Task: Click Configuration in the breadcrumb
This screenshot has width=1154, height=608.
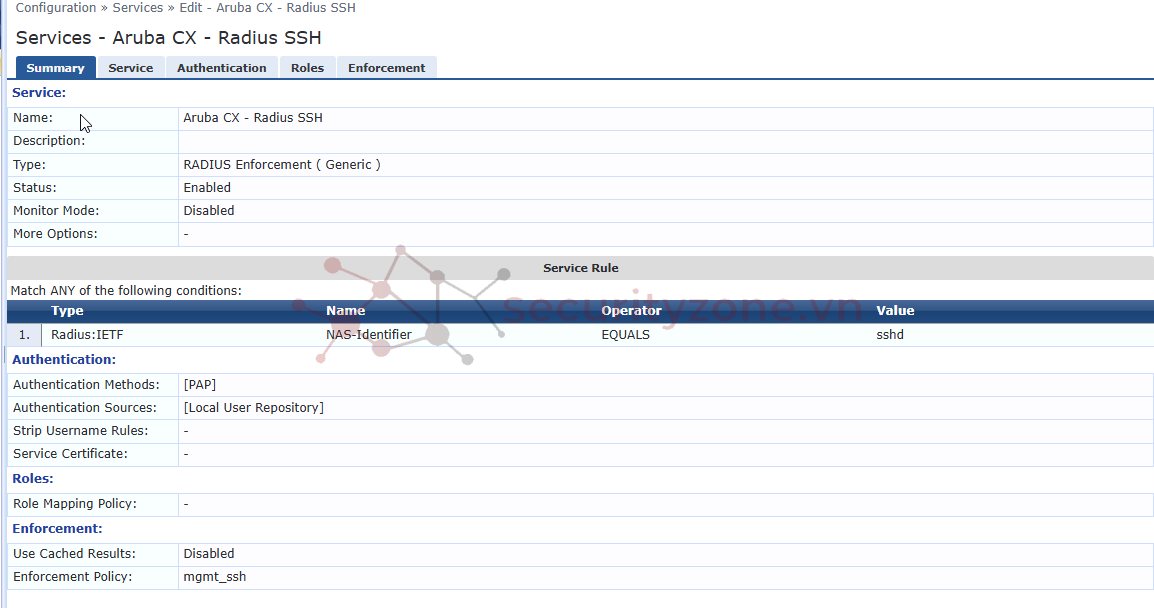Action: pyautogui.click(x=56, y=8)
